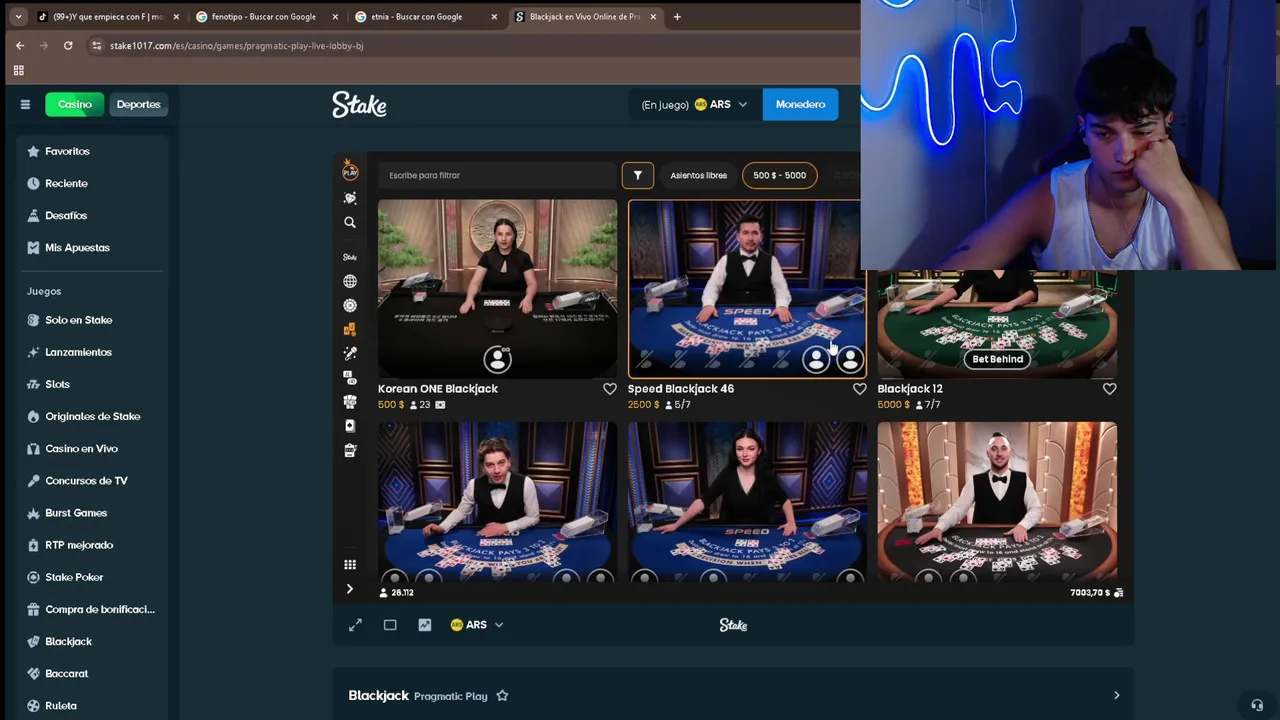This screenshot has height=720, width=1280.
Task: Expand the Blackjack Pragmatic Play section chevron
Action: coord(1116,696)
